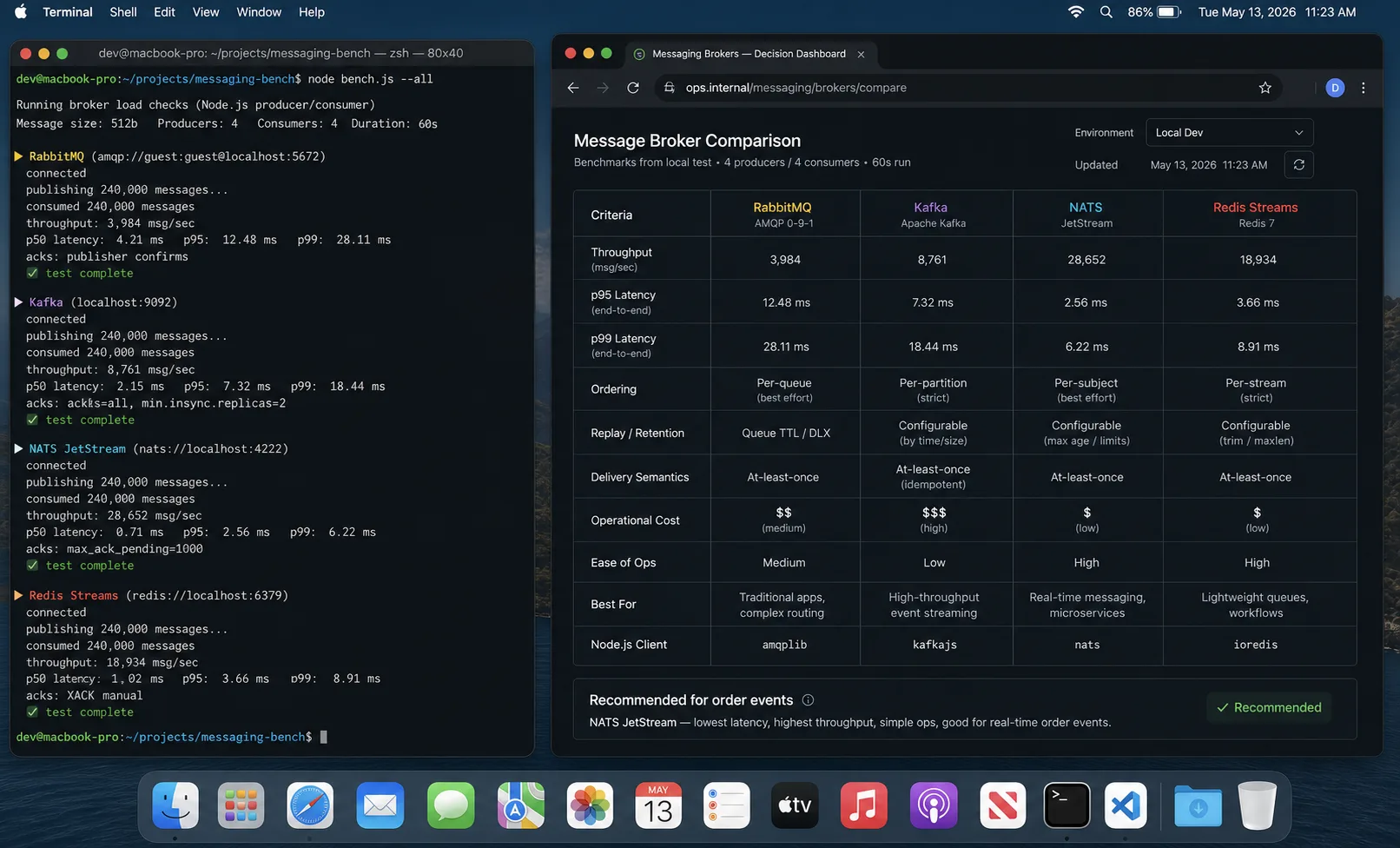Screen dimensions: 1400x848
Task: Open the View menu
Action: pyautogui.click(x=206, y=12)
